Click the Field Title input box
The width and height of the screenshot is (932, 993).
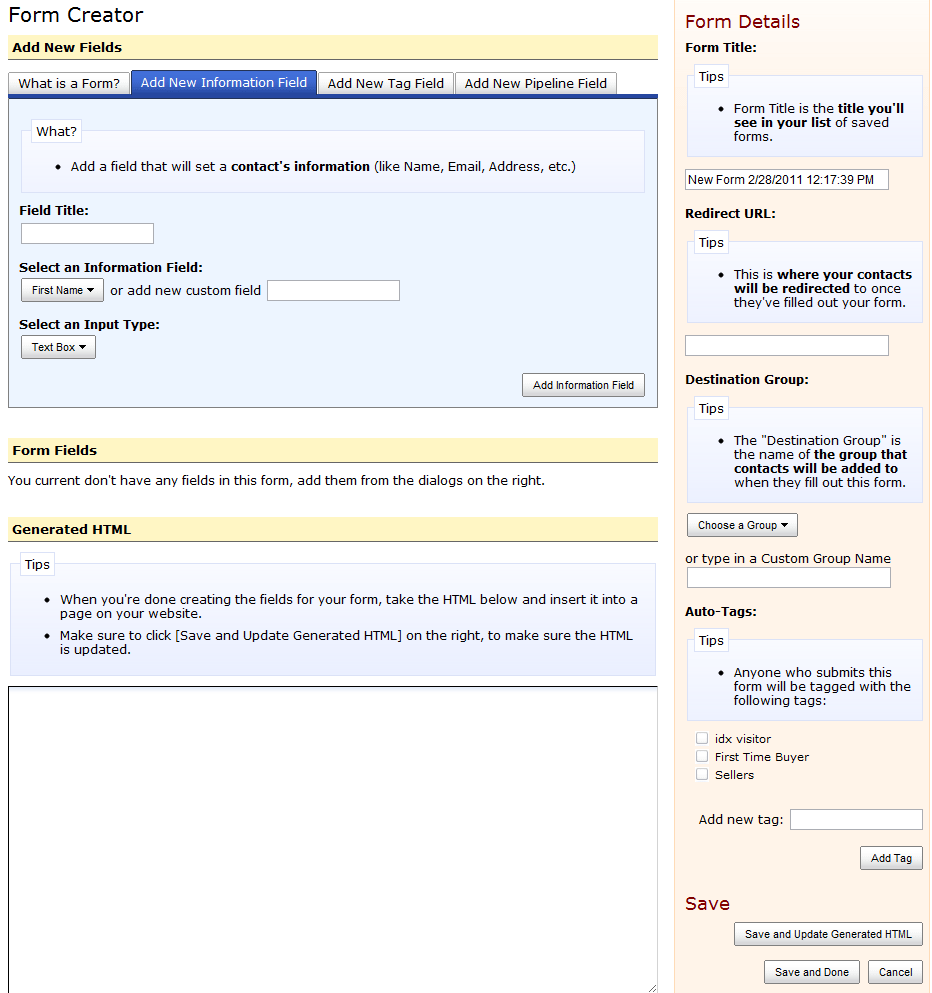click(x=87, y=233)
